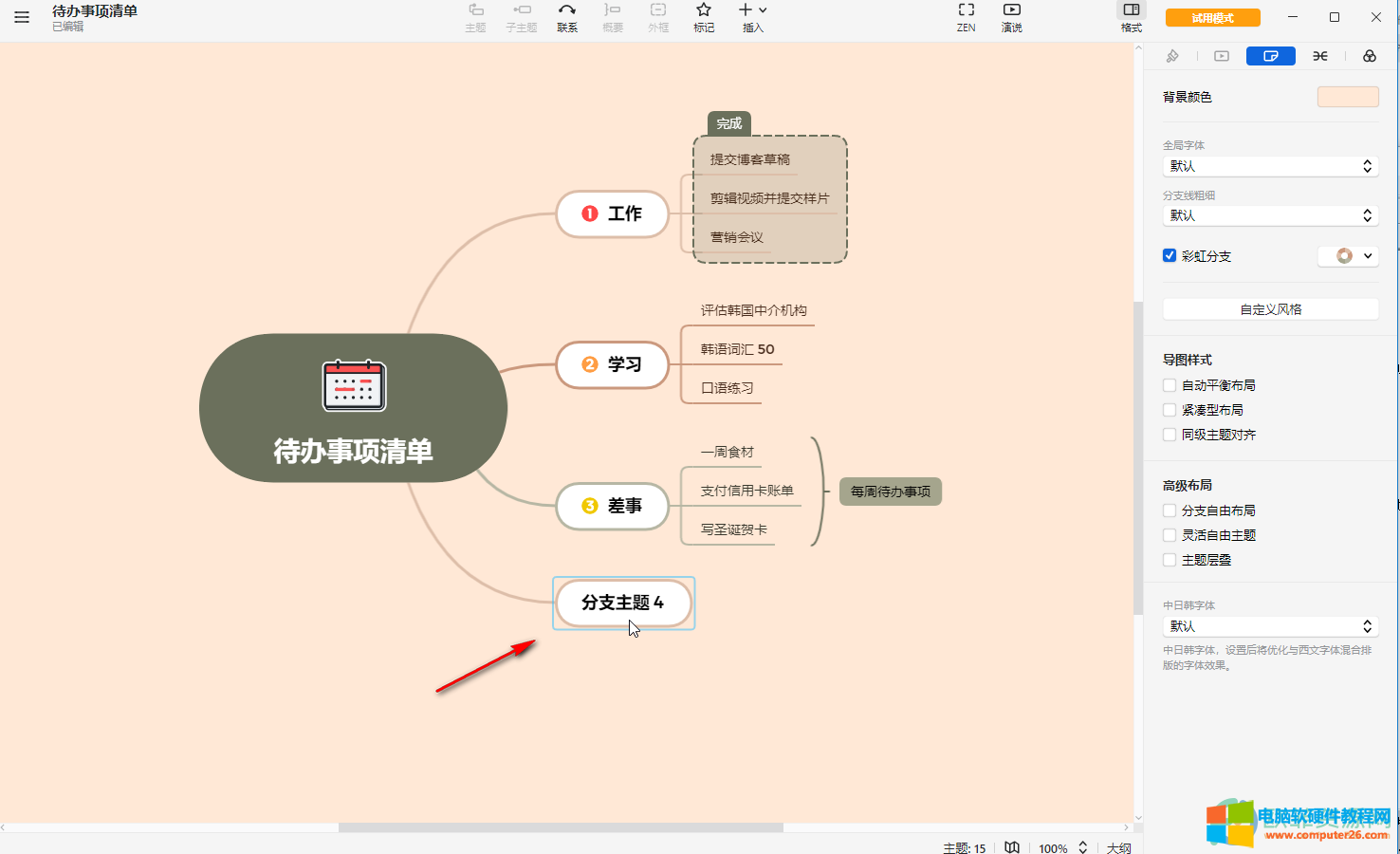The height and width of the screenshot is (854, 1400).
Task: Select the 工作 branch topic
Action: pos(613,213)
